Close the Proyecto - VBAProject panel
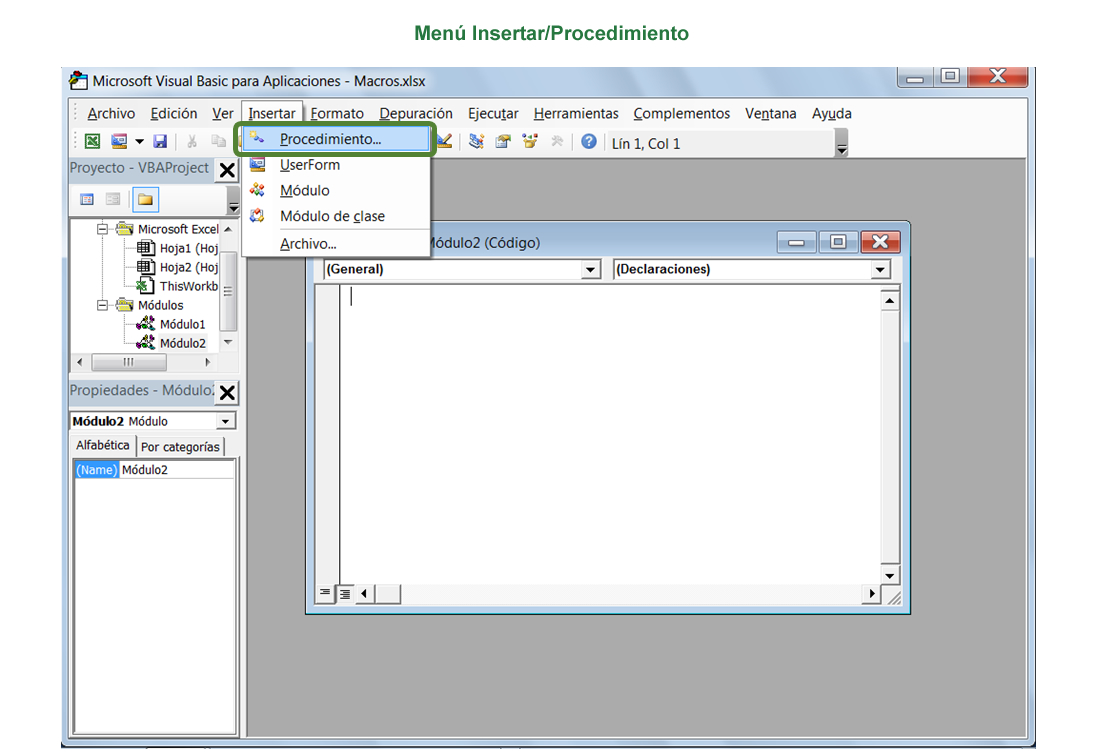Viewport: 1100px width, 753px height. click(227, 170)
